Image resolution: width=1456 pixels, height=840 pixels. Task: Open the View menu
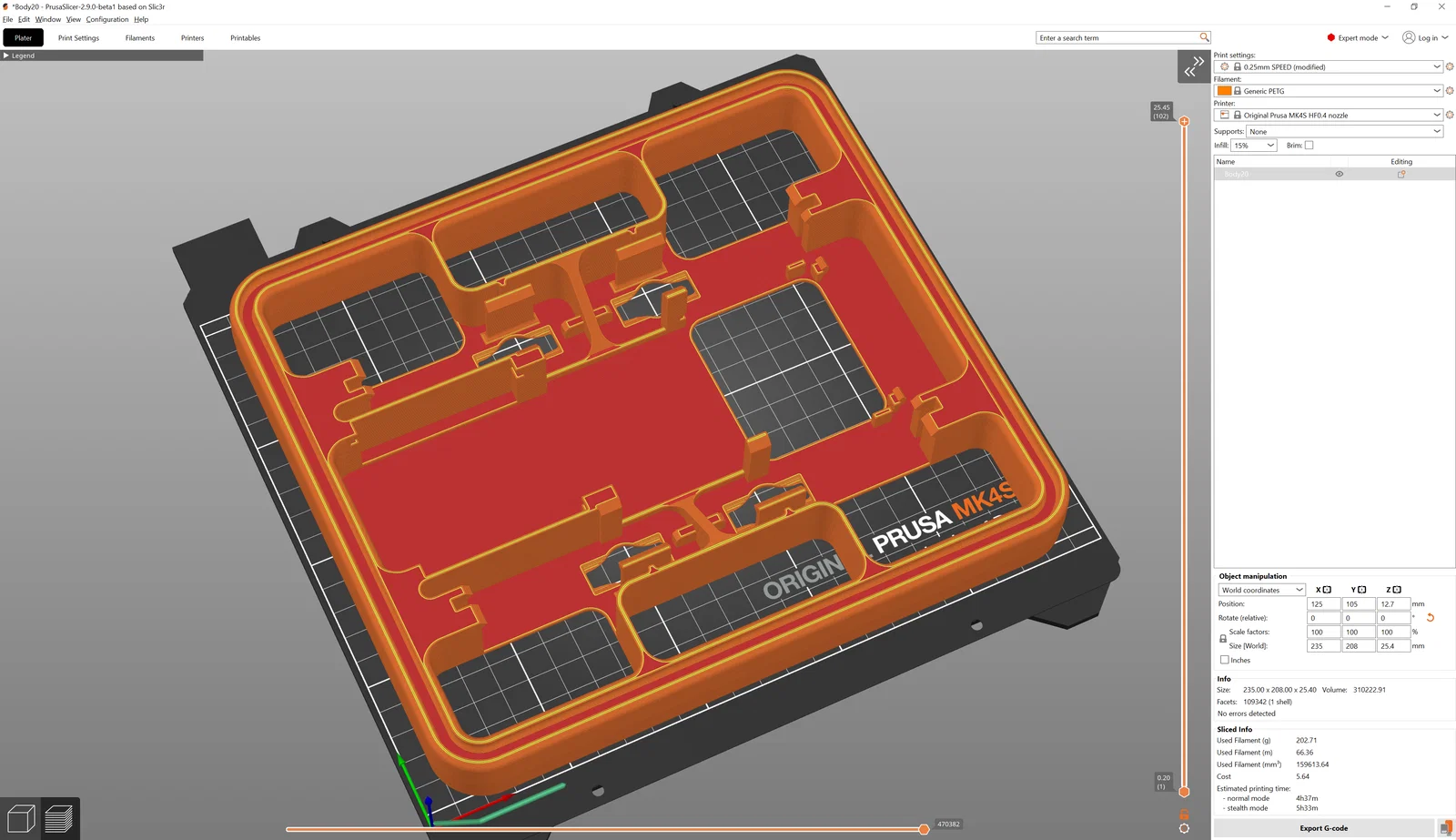74,19
